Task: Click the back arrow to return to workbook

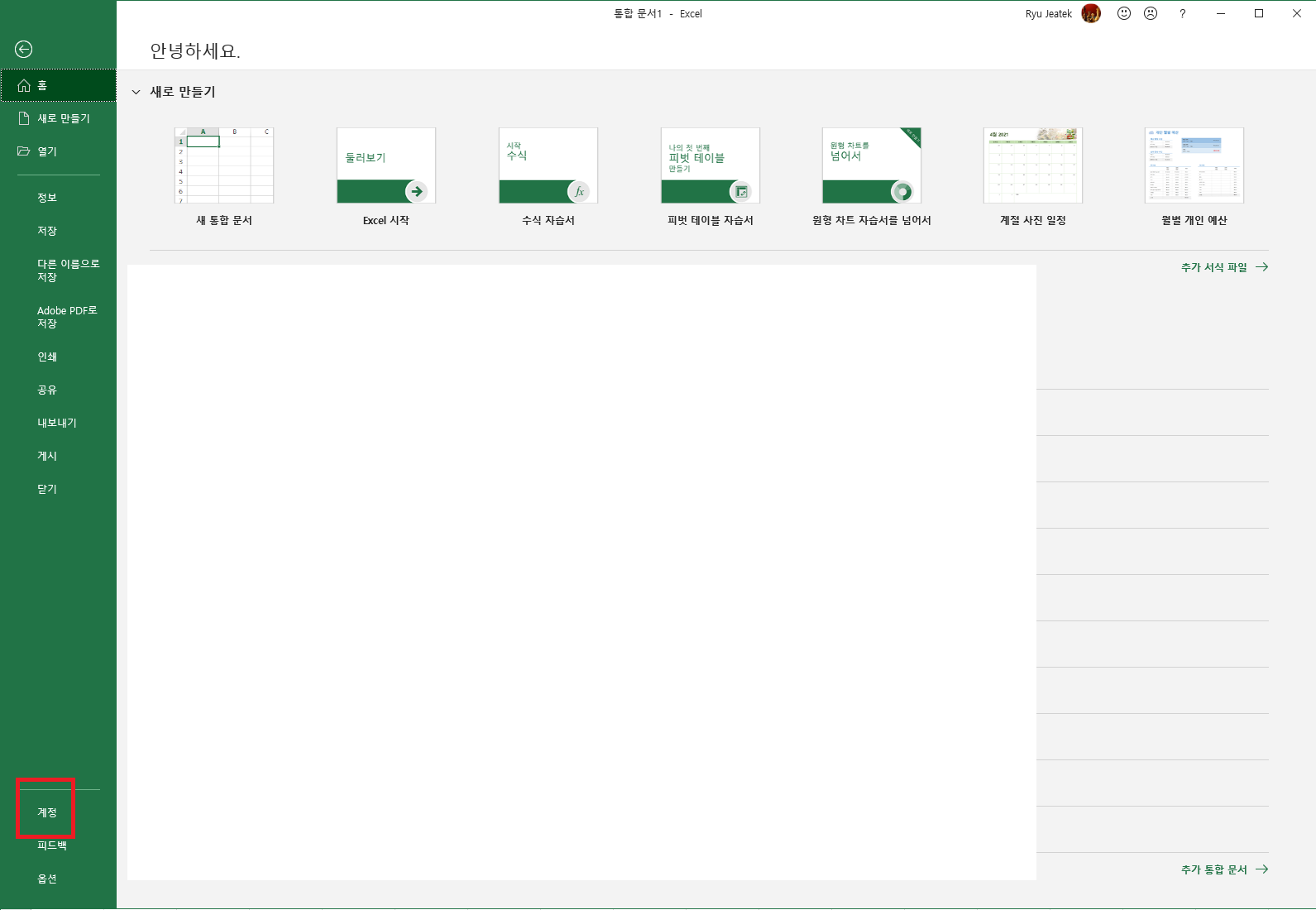Action: click(x=24, y=50)
